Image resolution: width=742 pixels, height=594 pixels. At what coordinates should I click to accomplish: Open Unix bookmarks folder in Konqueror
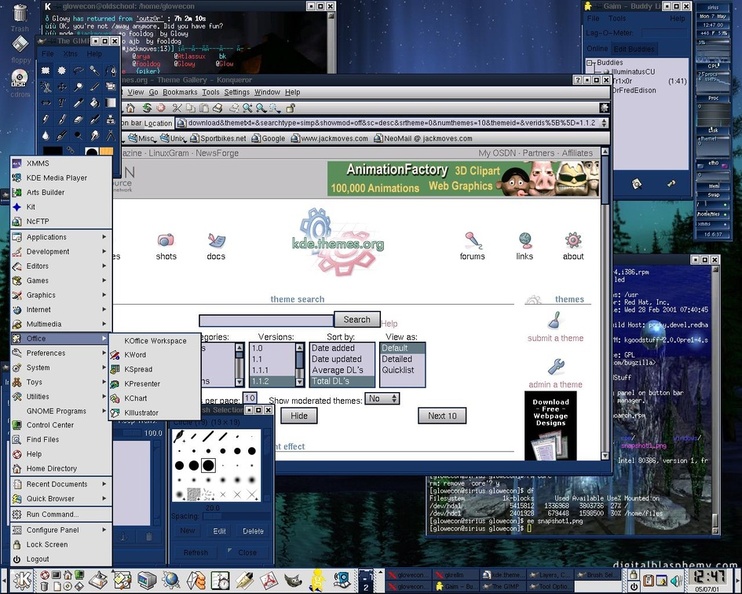(x=173, y=138)
